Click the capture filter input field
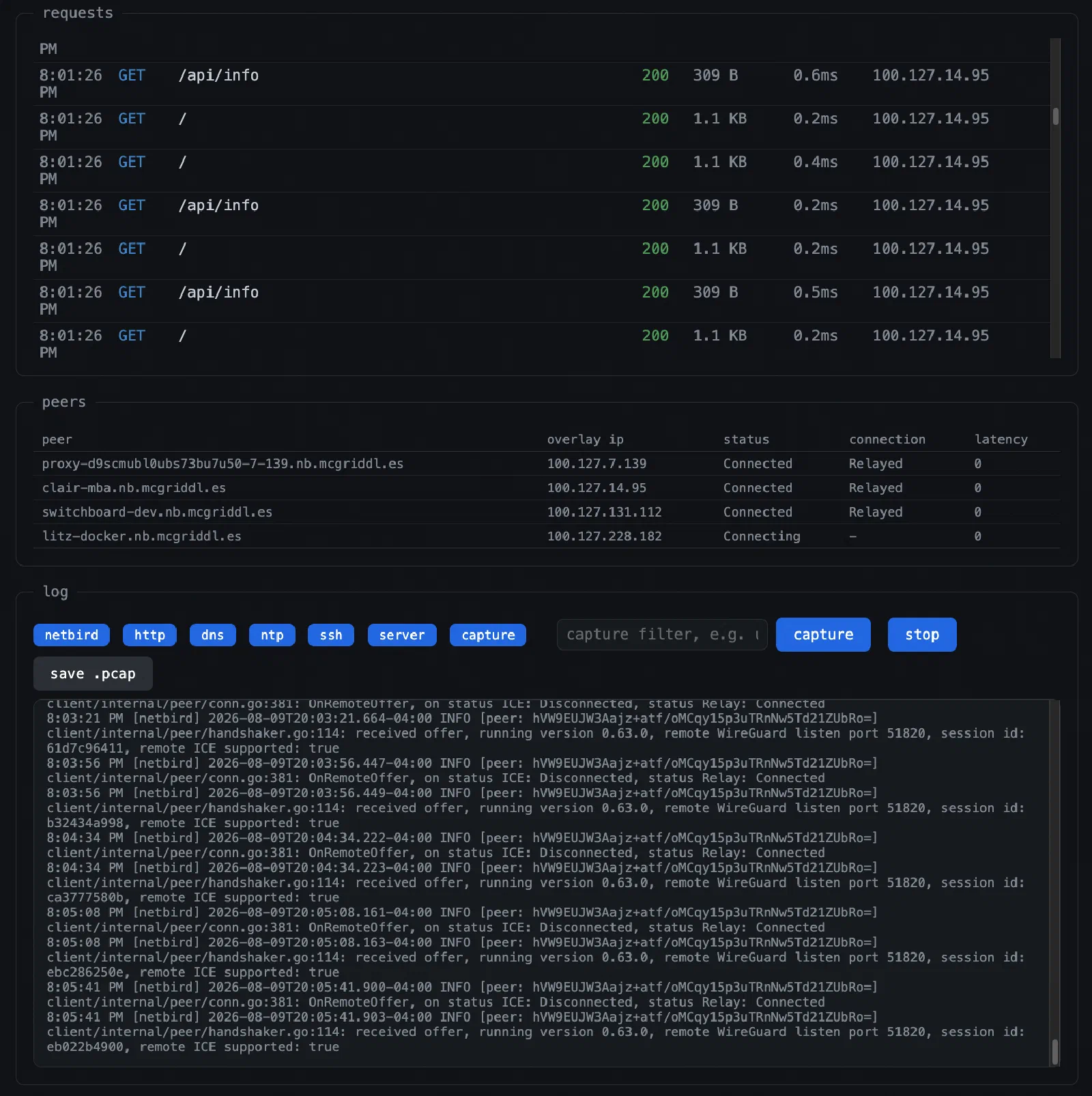The image size is (1092, 1096). (662, 635)
